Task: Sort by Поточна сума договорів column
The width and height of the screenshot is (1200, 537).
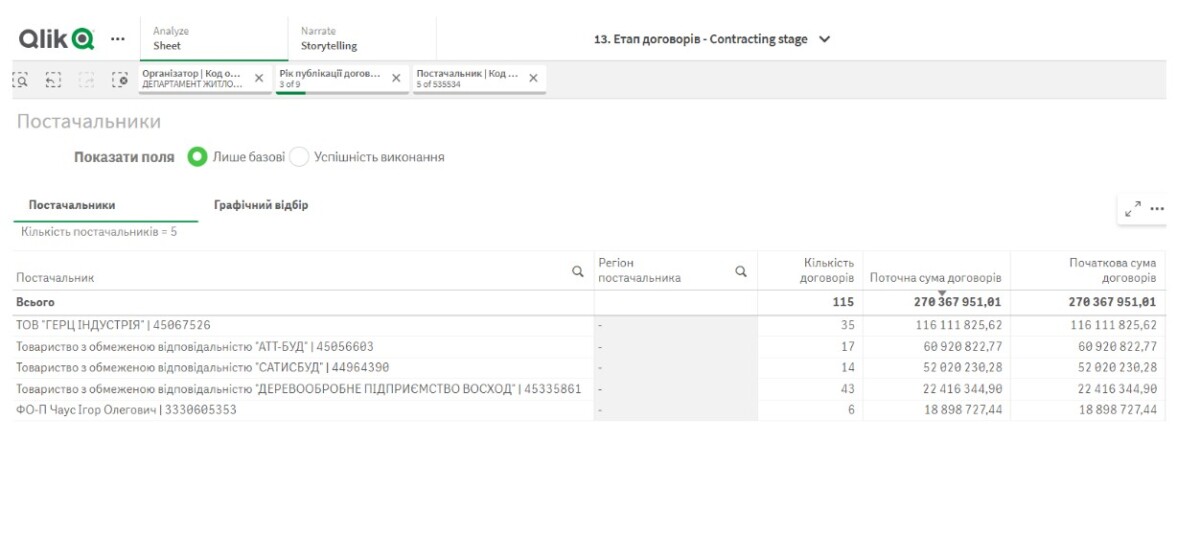Action: [936, 277]
